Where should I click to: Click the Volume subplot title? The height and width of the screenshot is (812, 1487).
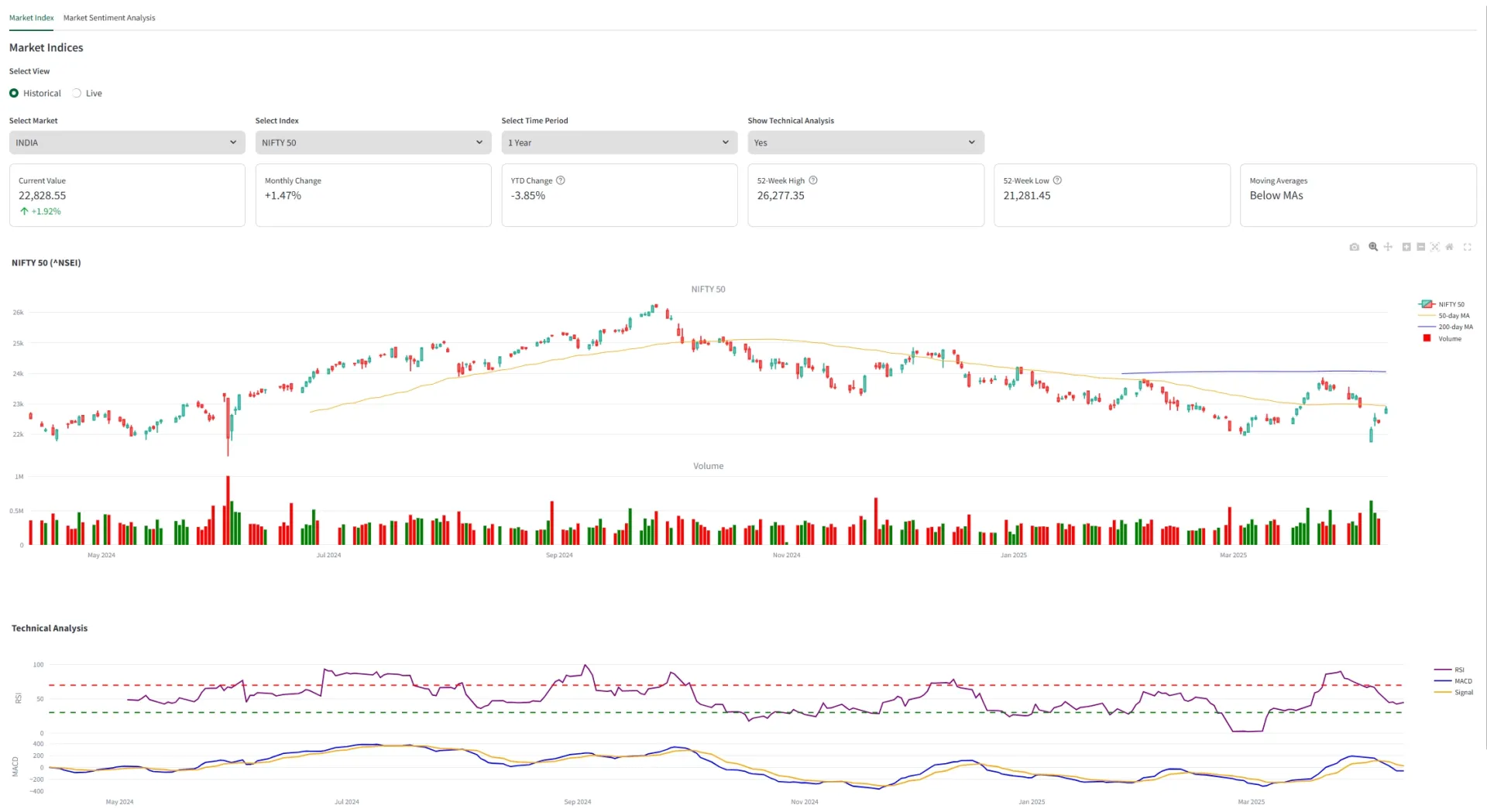[x=709, y=466]
